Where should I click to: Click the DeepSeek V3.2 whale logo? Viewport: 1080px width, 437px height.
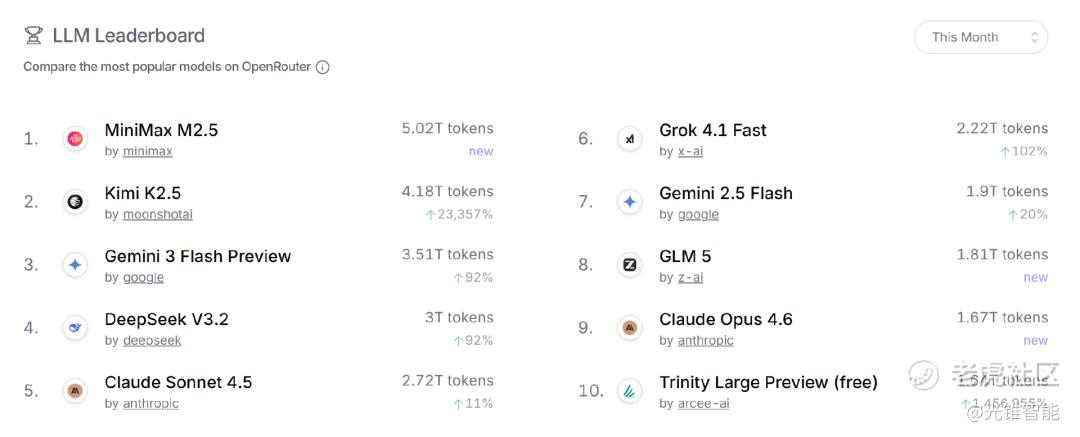[x=75, y=328]
